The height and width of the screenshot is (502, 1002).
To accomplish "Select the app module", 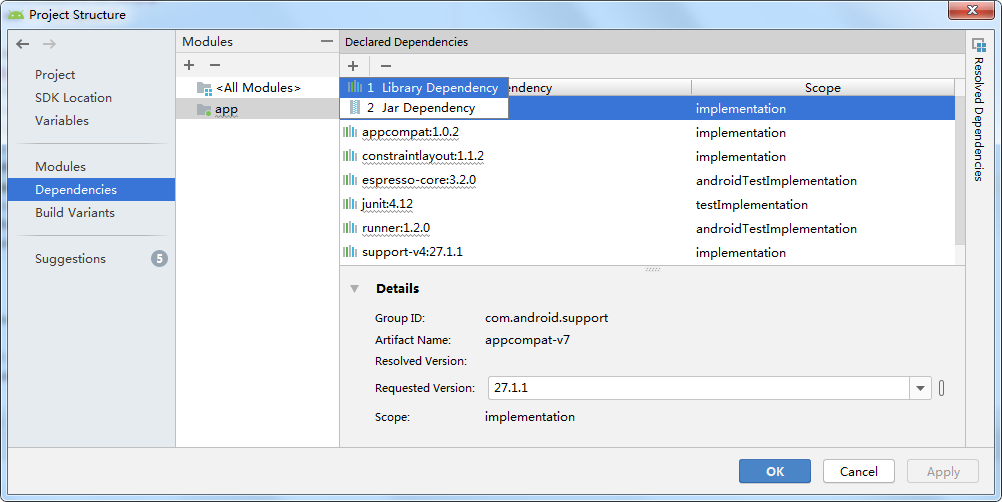I will 258,109.
